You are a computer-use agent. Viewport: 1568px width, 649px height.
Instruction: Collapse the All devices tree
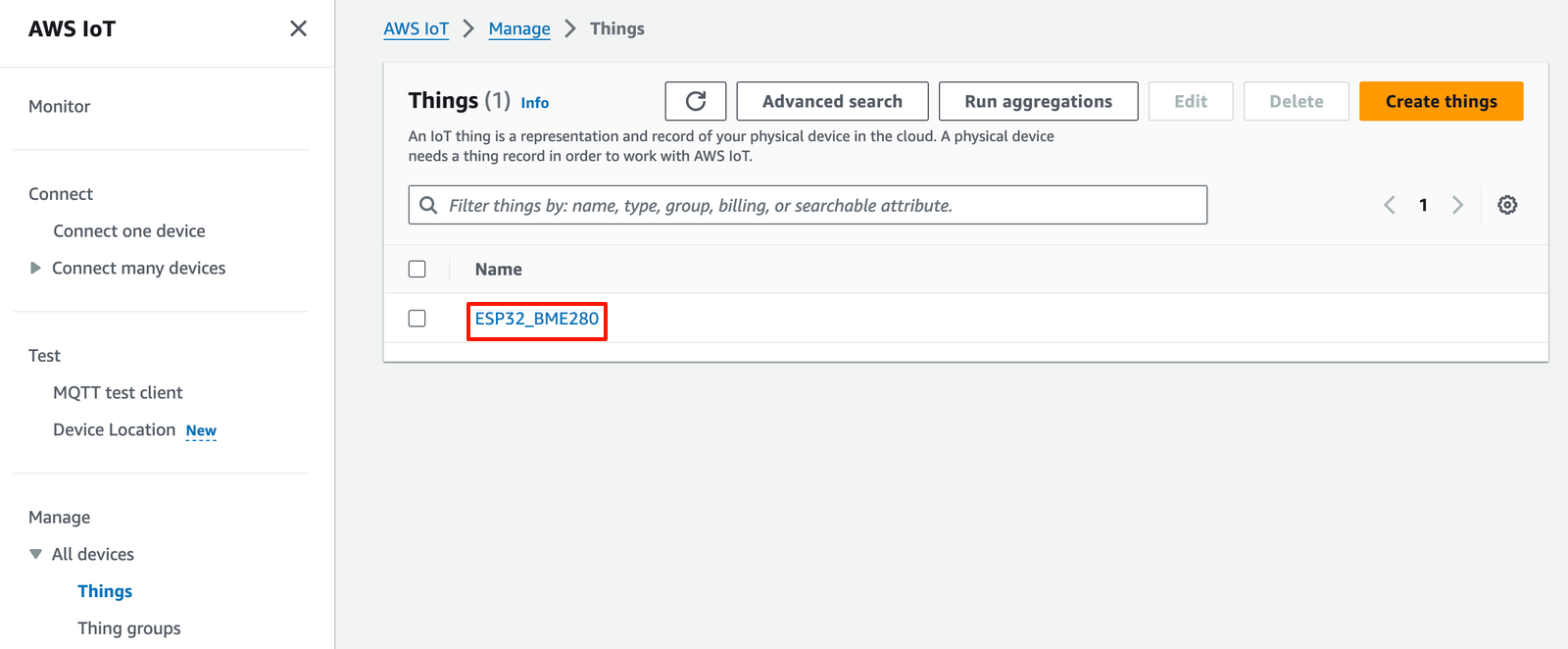pyautogui.click(x=35, y=554)
